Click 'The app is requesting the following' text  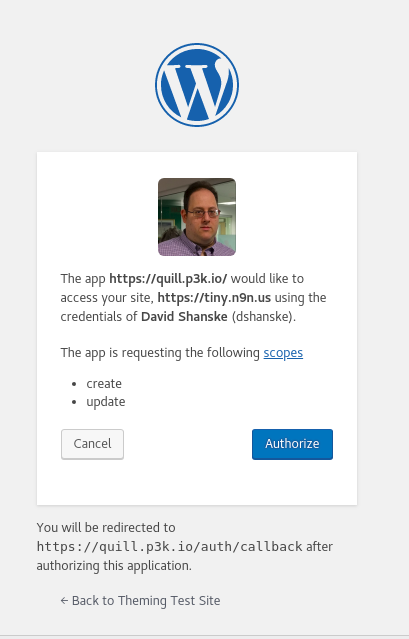click(x=160, y=353)
